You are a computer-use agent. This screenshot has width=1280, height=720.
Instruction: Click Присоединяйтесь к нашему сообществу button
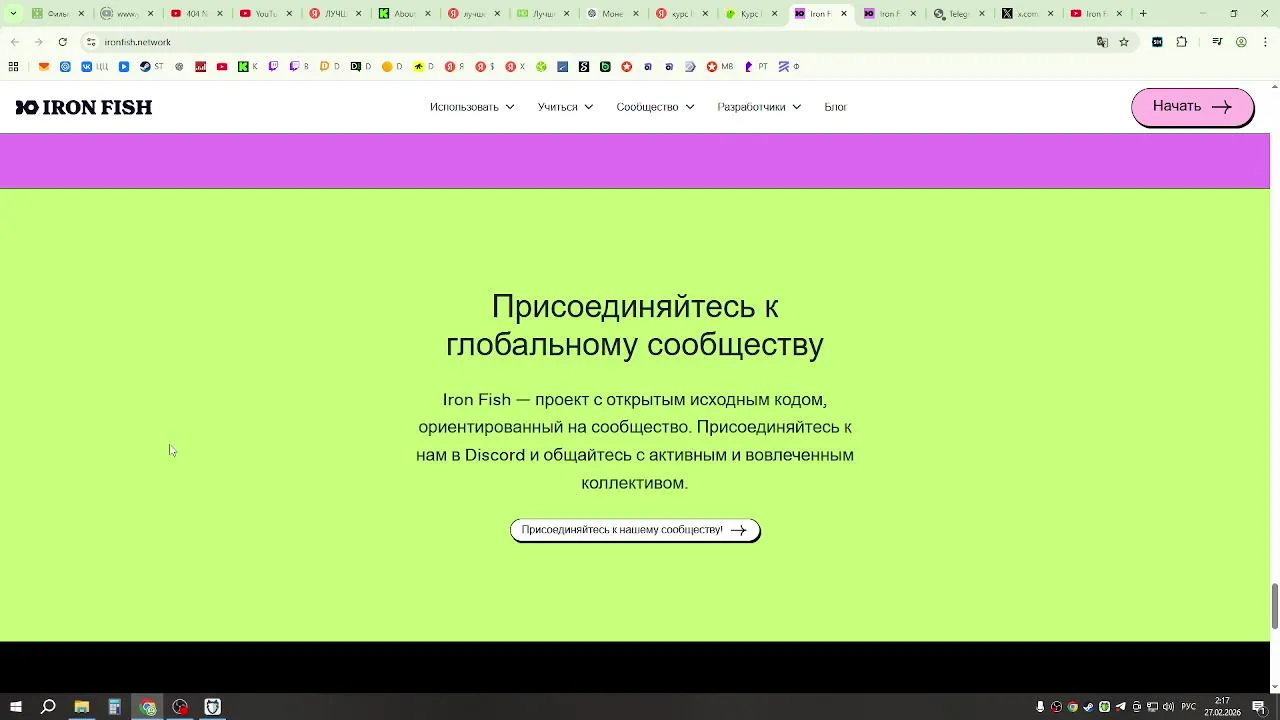pyautogui.click(x=635, y=530)
